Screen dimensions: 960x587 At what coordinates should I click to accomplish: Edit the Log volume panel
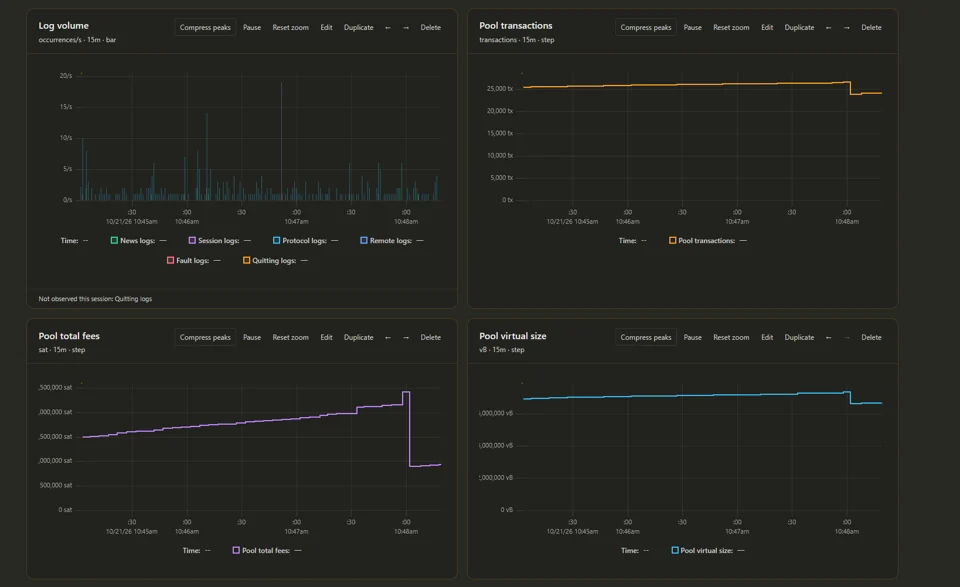tap(326, 28)
